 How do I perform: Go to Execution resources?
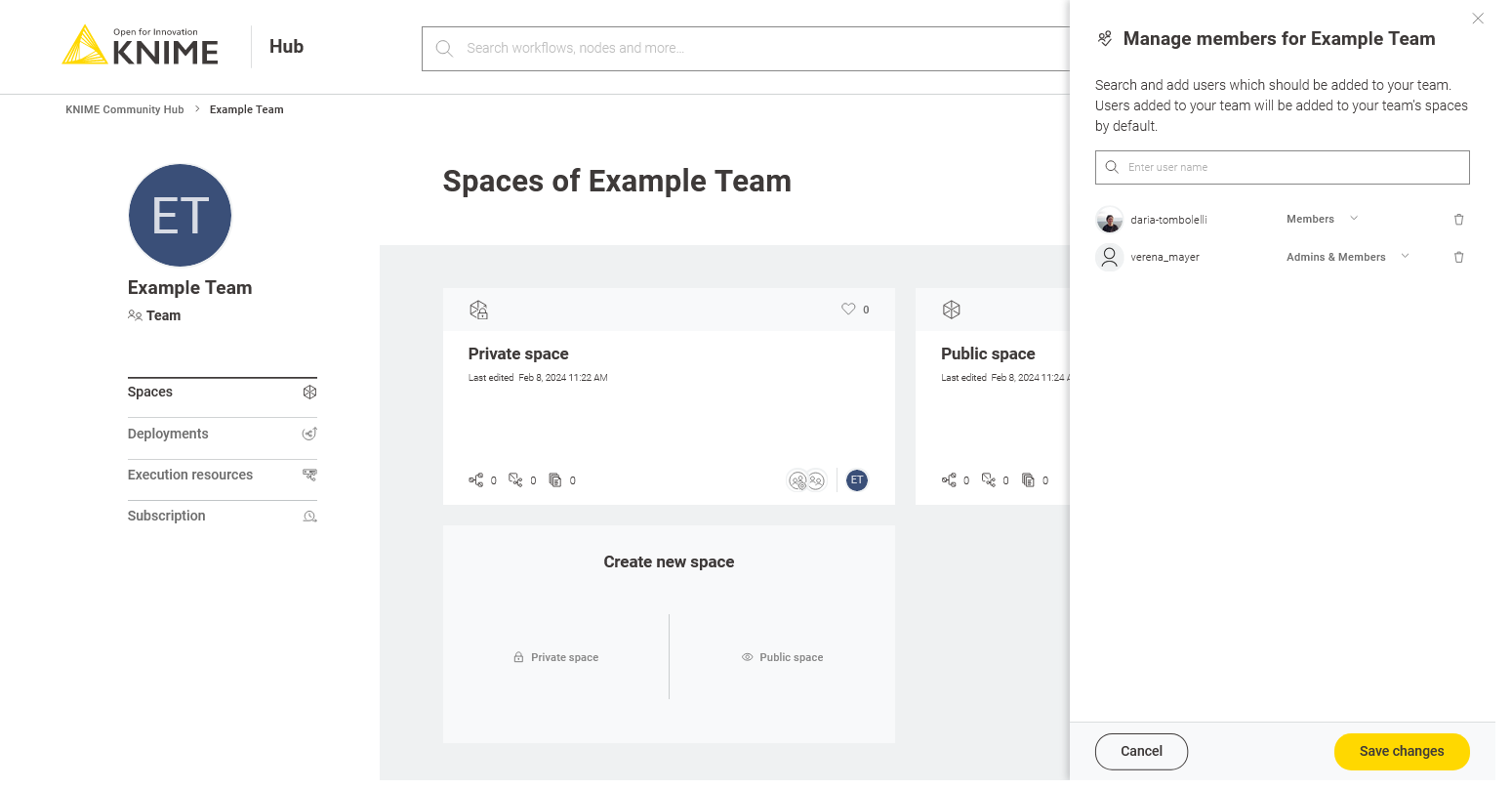click(223, 475)
